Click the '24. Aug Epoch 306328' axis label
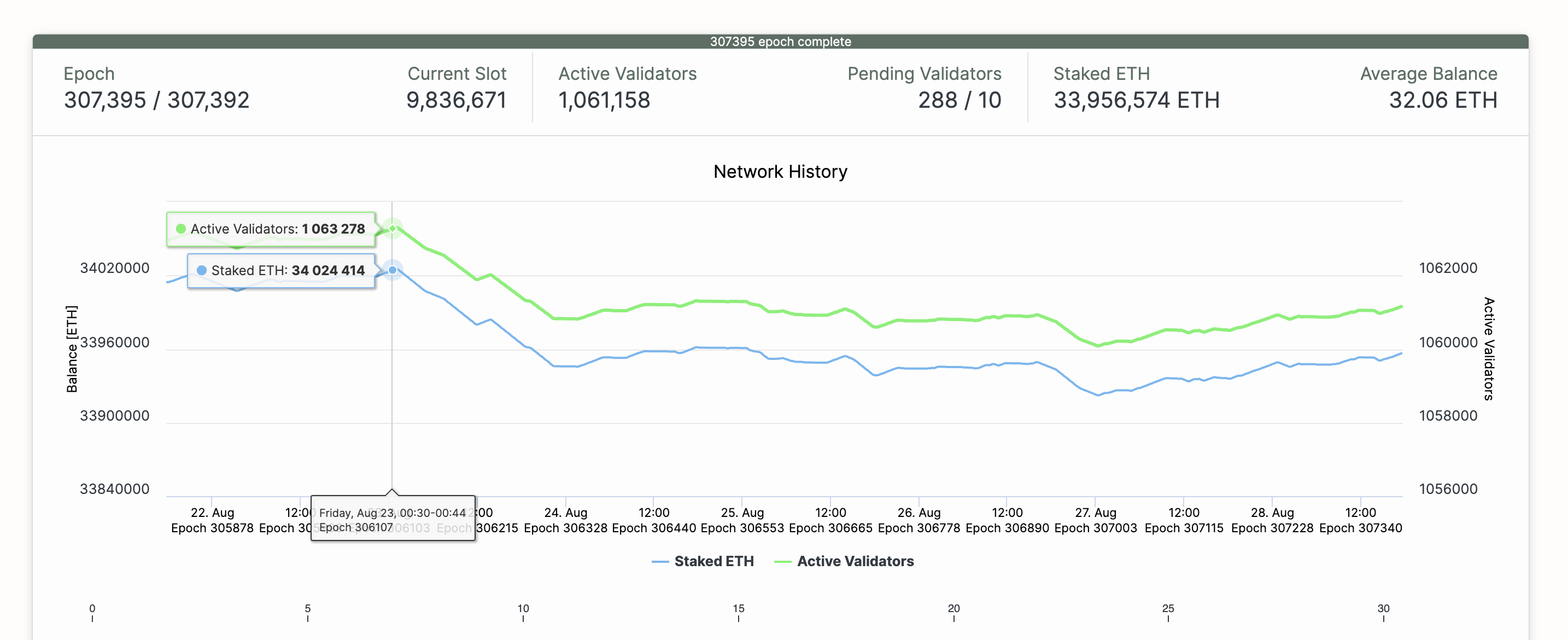Image resolution: width=1568 pixels, height=640 pixels. pyautogui.click(x=565, y=520)
